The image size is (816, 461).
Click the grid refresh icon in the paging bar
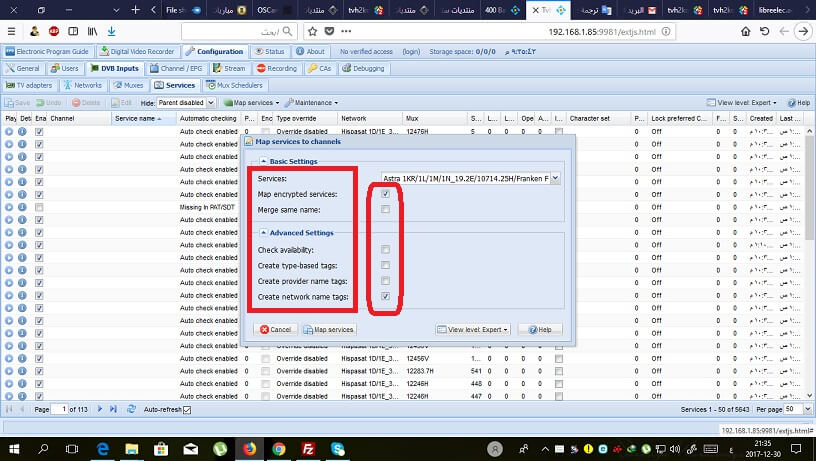pos(130,409)
